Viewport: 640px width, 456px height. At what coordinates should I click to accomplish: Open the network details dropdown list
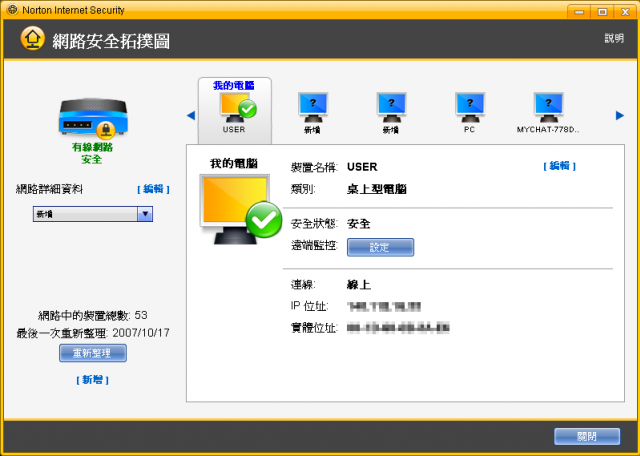pos(93,214)
